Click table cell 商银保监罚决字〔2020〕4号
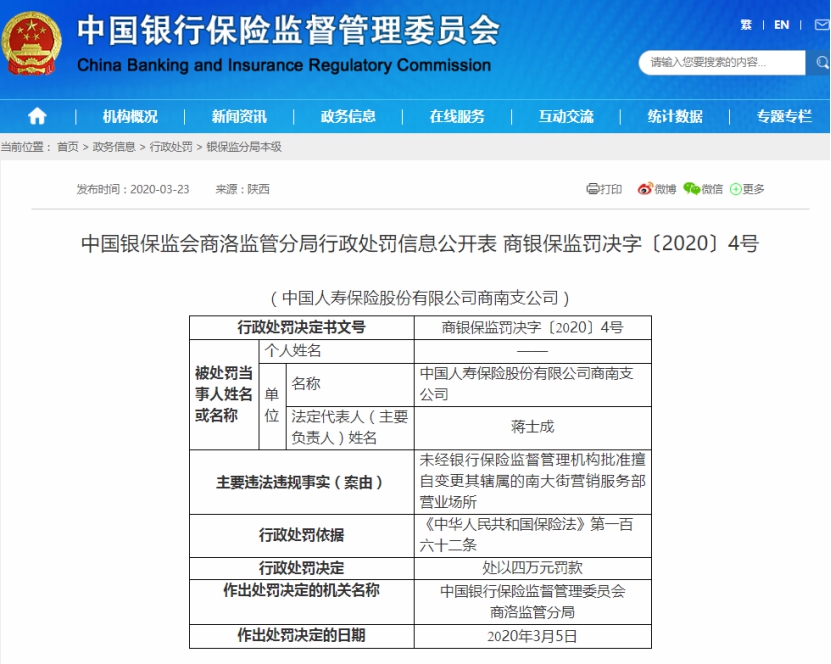 tap(533, 327)
